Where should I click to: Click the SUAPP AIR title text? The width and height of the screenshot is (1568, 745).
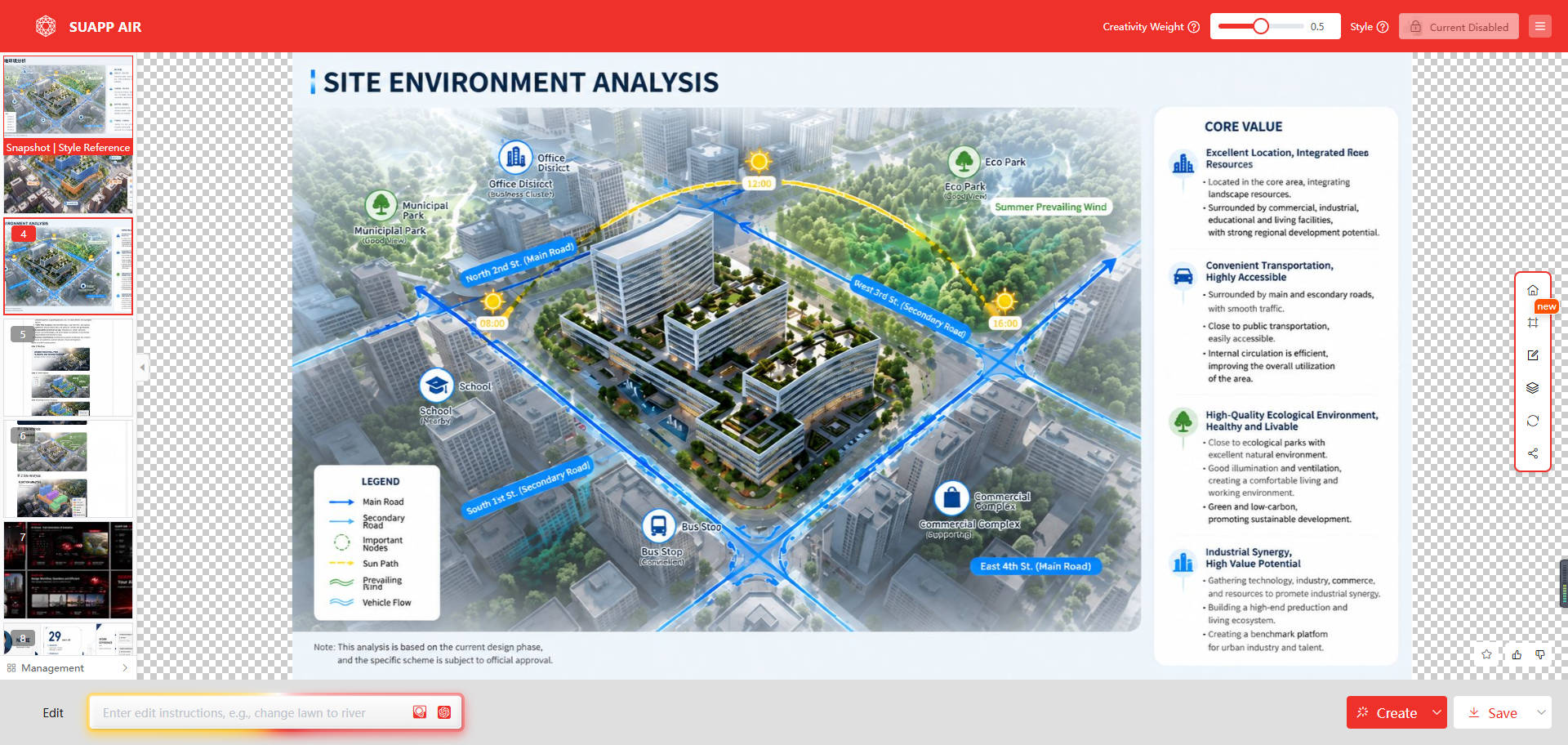tap(105, 27)
